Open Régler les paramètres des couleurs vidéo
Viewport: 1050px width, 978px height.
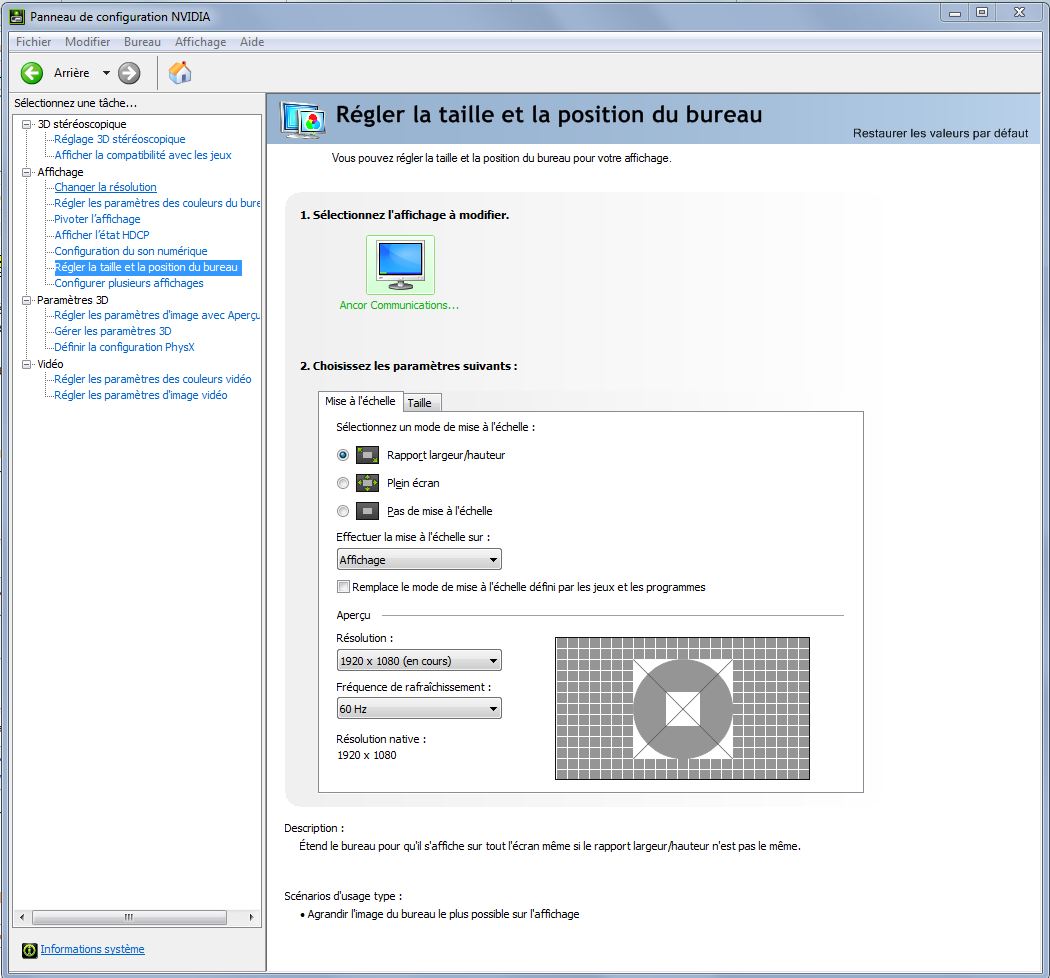click(x=153, y=379)
